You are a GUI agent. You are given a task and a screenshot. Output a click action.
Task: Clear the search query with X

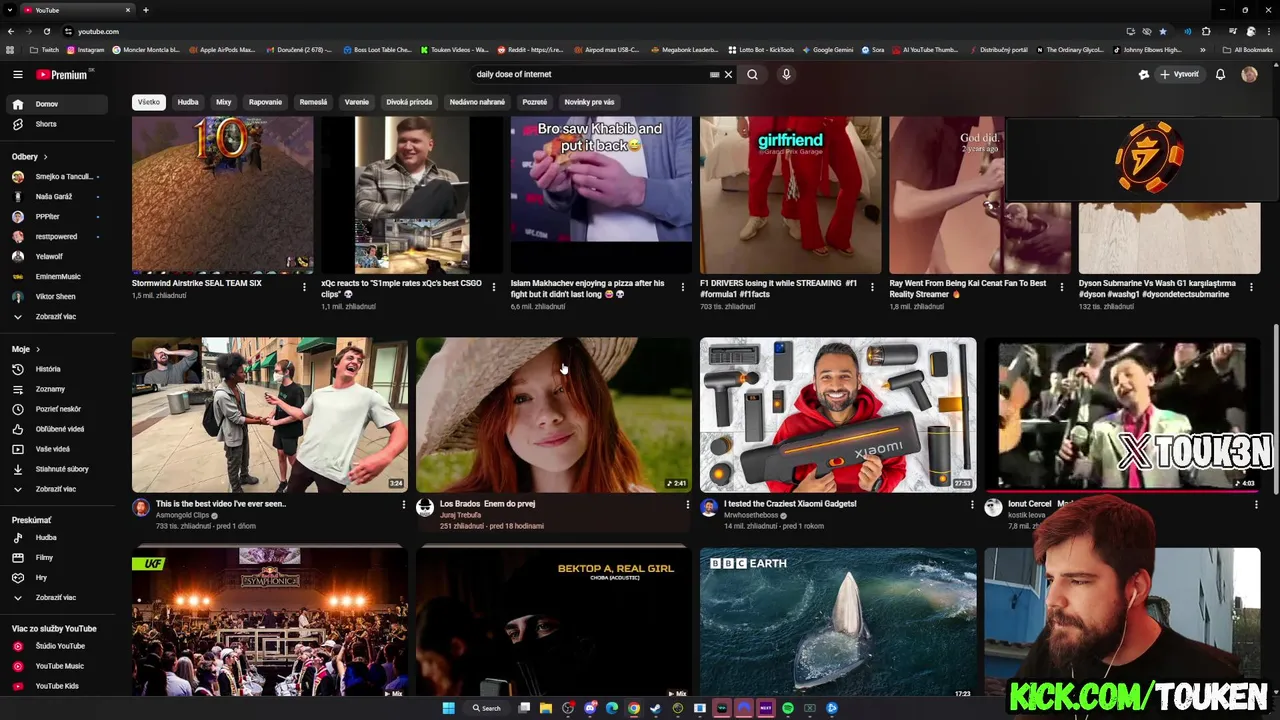pyautogui.click(x=728, y=74)
